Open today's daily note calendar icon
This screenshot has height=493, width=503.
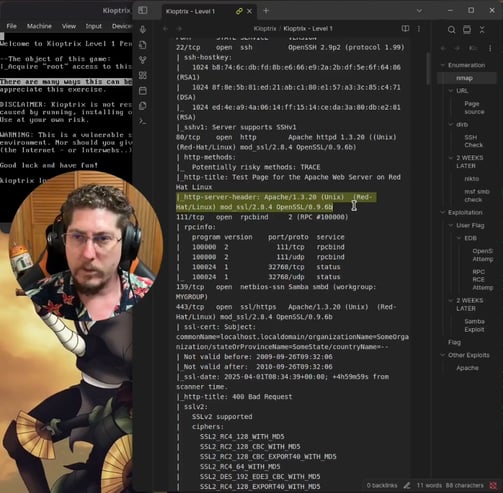(x=143, y=91)
